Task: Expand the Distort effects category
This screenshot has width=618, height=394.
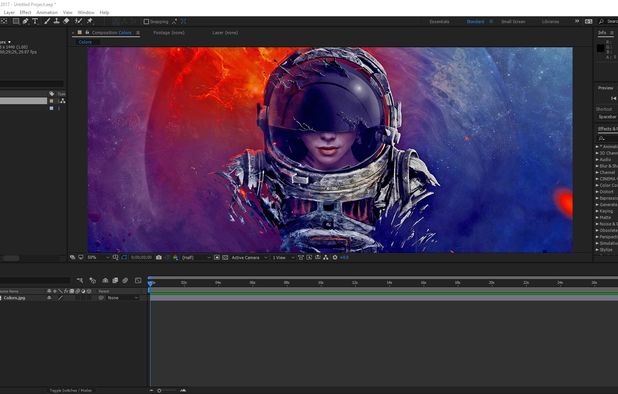Action: coord(598,192)
